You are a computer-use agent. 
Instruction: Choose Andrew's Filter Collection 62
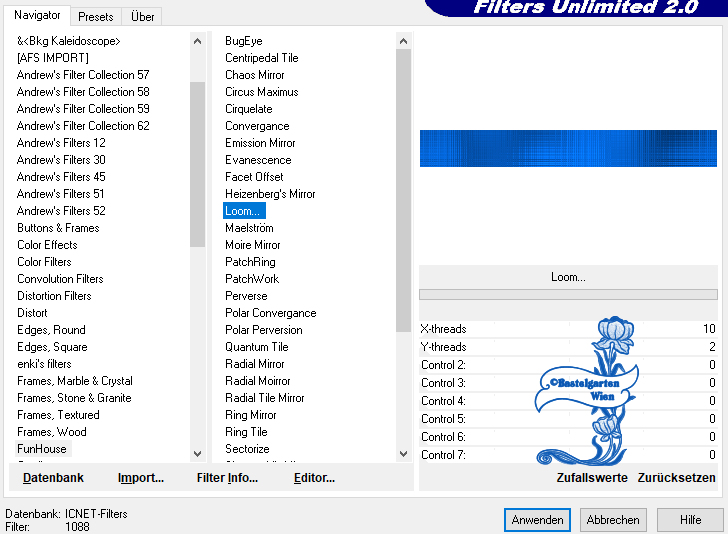click(x=83, y=126)
